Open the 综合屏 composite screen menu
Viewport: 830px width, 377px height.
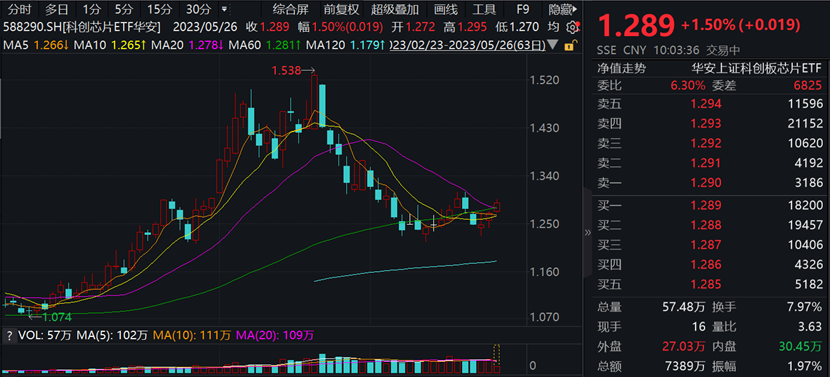point(291,9)
